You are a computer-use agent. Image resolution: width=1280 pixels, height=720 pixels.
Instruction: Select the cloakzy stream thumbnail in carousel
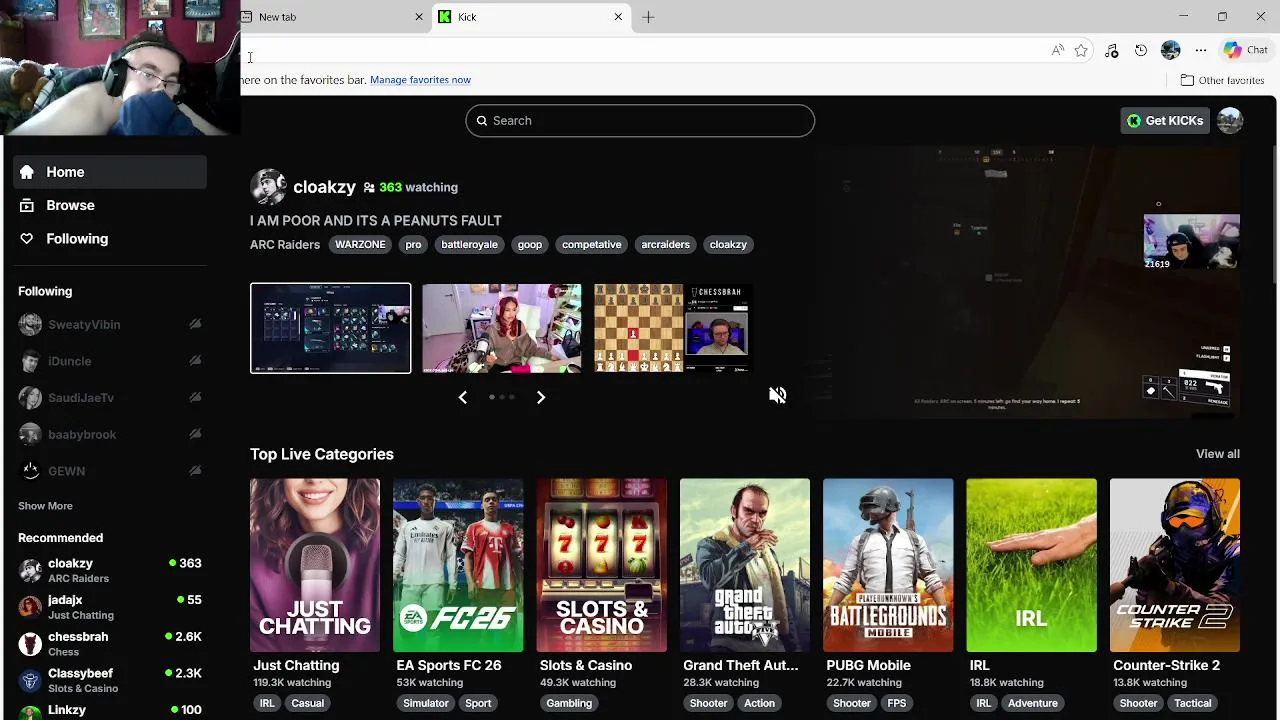pos(330,328)
